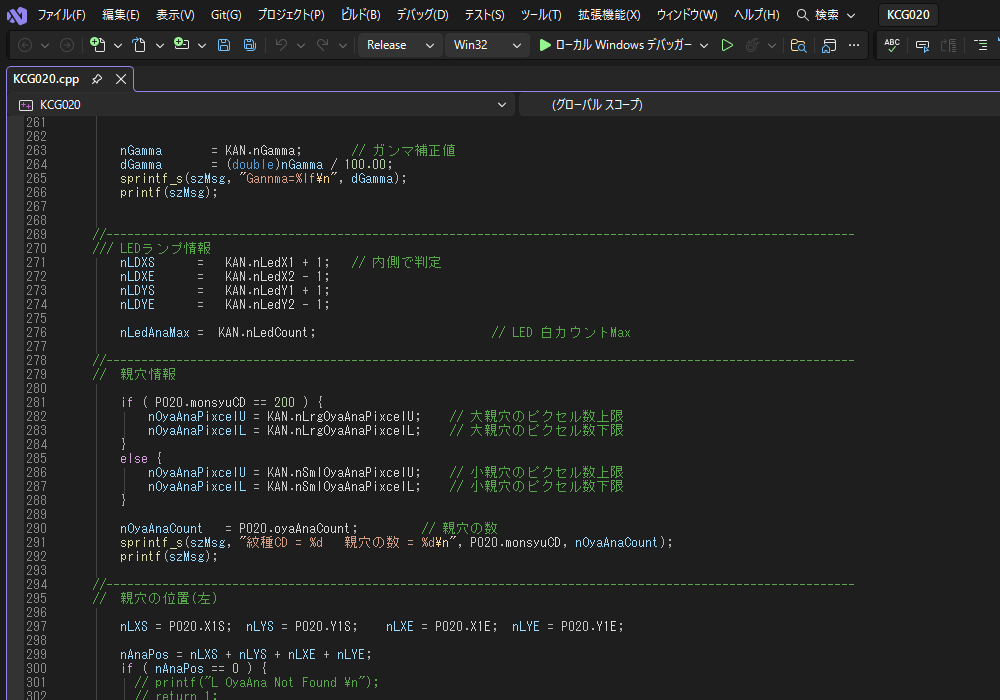Click the Save All icon
This screenshot has height=700, width=1000.
(x=249, y=45)
